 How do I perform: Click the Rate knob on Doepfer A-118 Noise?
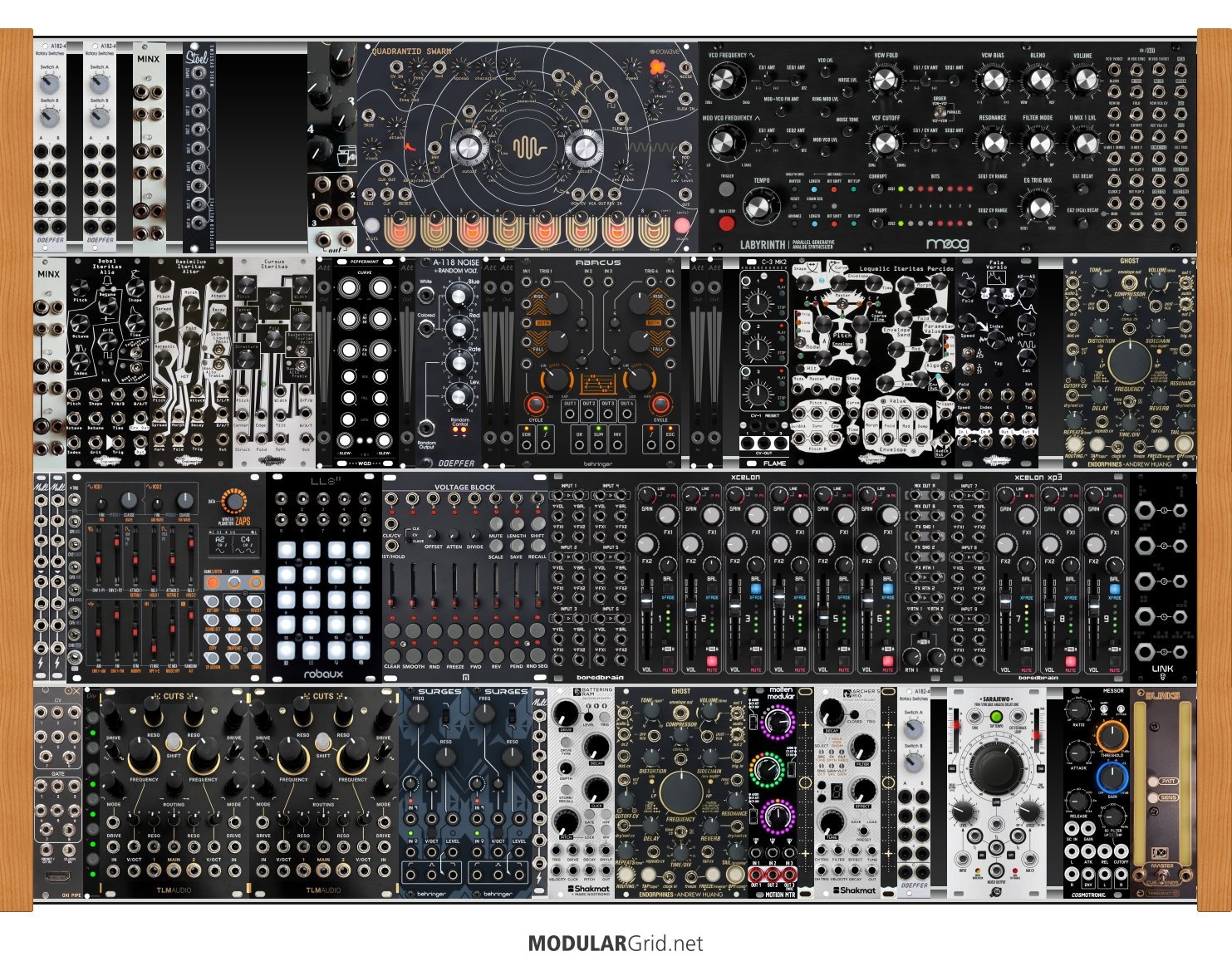coord(458,362)
